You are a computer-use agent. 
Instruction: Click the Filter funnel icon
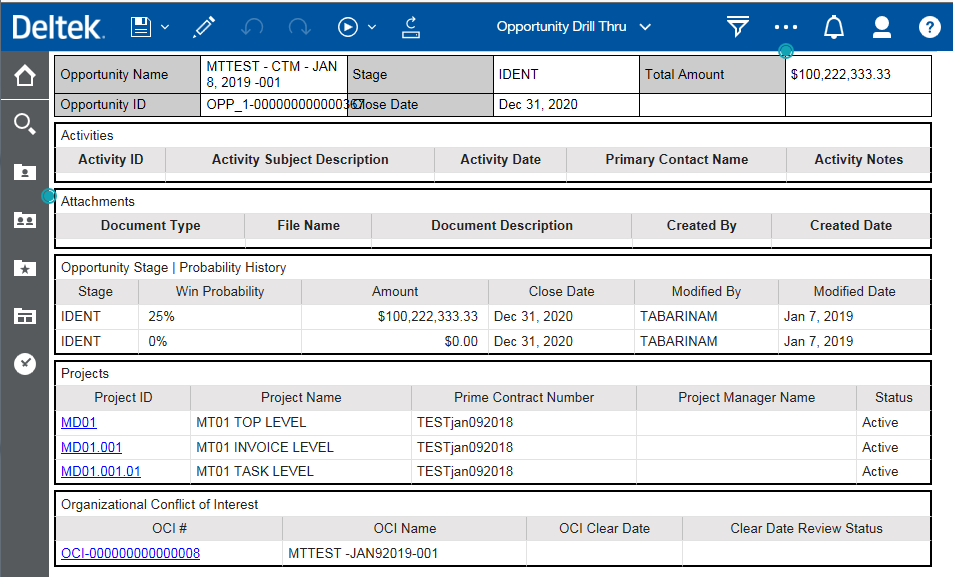coord(738,27)
